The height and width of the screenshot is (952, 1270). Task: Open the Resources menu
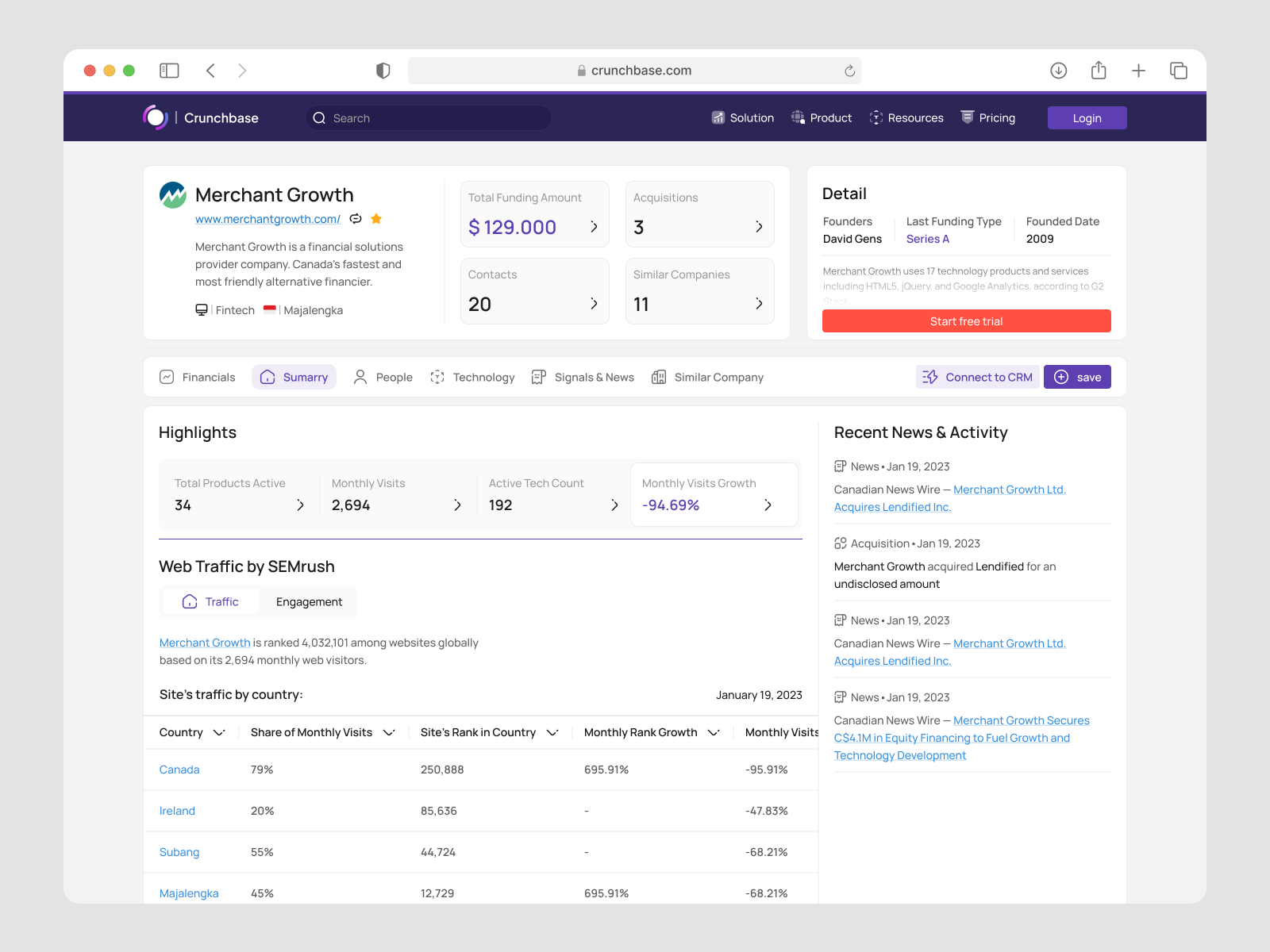906,117
